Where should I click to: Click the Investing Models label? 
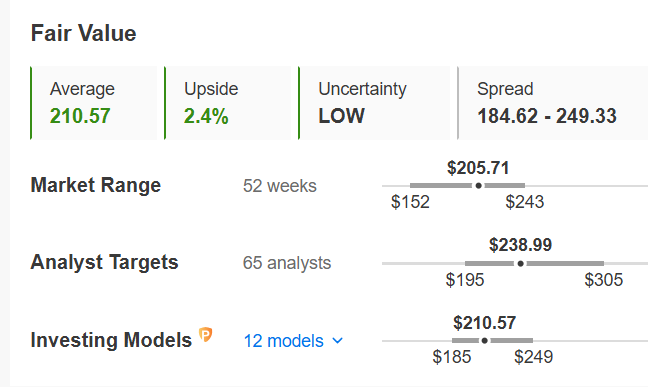pos(111,340)
